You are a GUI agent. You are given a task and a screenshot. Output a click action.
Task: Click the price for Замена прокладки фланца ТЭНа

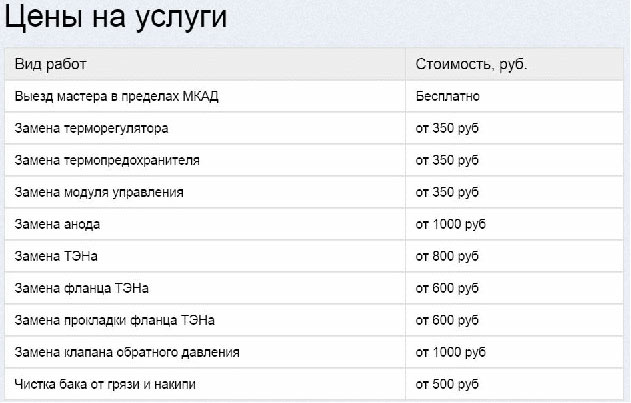(448, 320)
